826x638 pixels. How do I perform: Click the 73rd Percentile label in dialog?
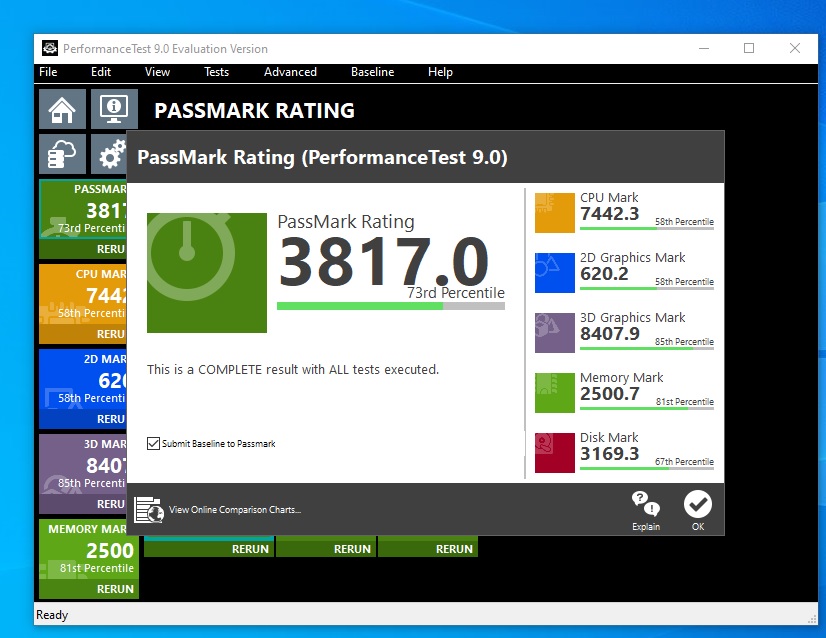click(456, 293)
